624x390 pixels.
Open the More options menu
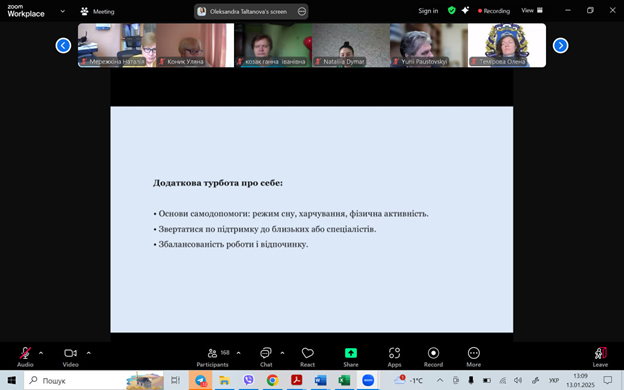pyautogui.click(x=474, y=357)
